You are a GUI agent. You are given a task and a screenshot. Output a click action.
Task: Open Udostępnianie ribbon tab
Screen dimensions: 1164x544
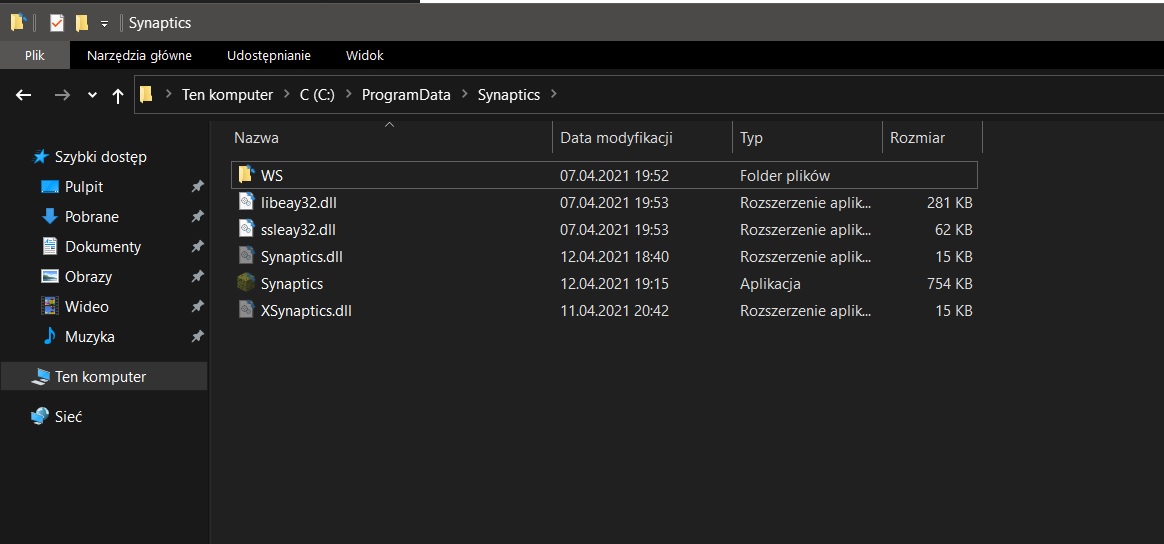pyautogui.click(x=269, y=56)
